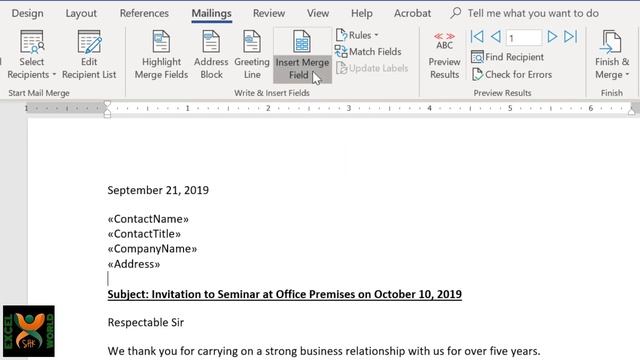Screen dimensions: 640x360
Task: Go to the last record
Action: point(570,37)
